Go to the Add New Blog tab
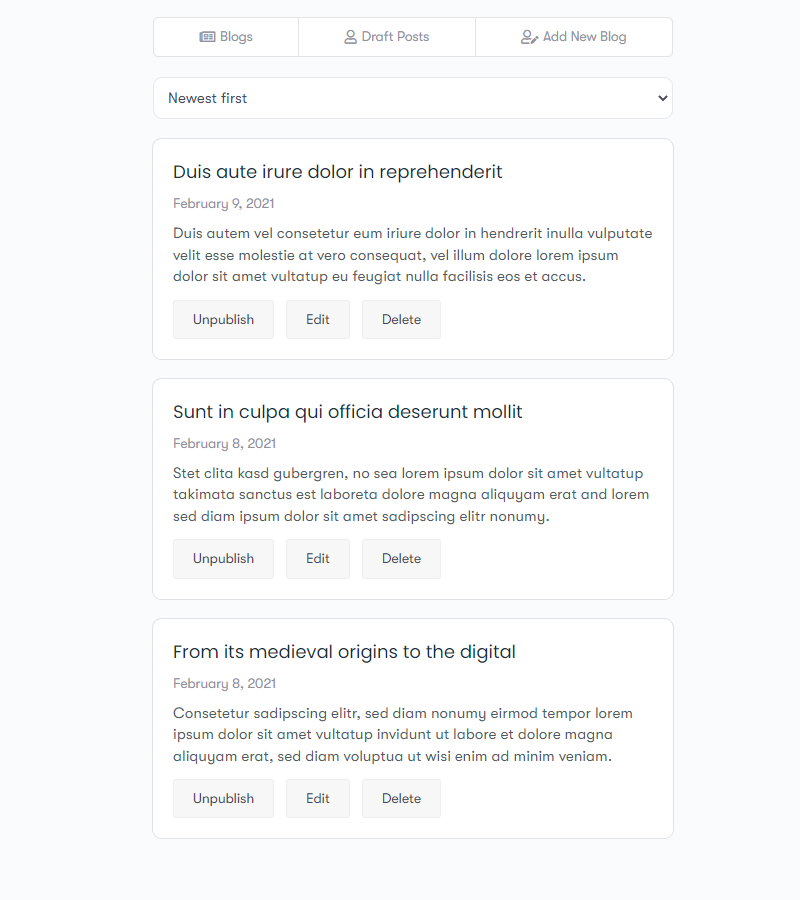The height and width of the screenshot is (900, 800). tap(574, 37)
